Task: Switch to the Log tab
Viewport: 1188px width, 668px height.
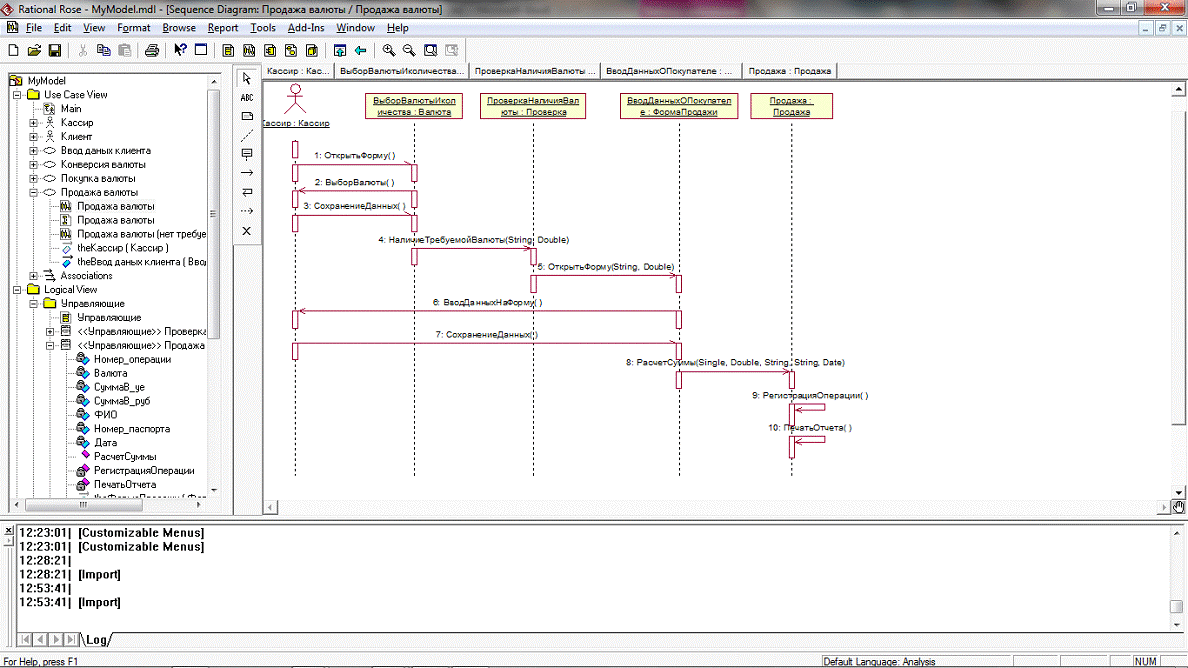Action: (x=97, y=639)
